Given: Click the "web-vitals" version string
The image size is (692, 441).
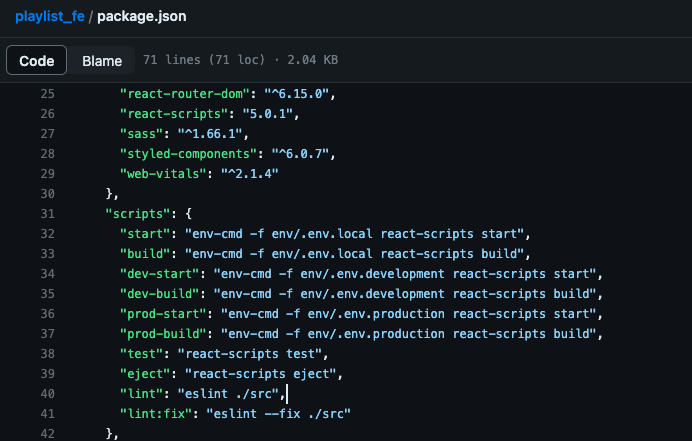Looking at the screenshot, I should (x=250, y=174).
